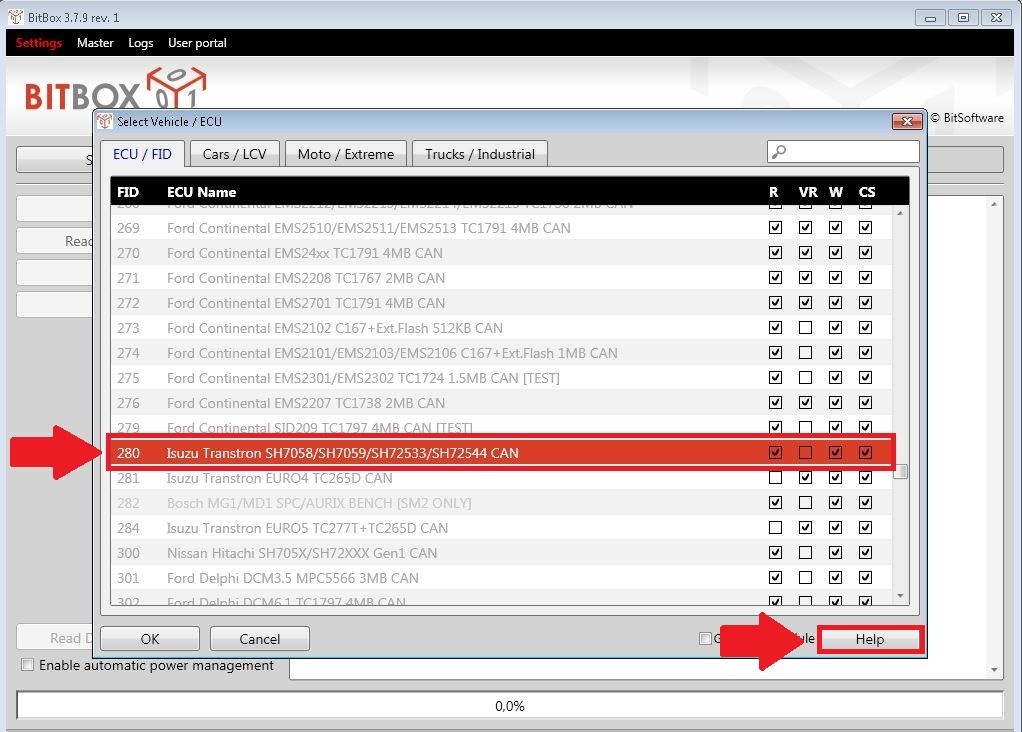Toggle VR checkbox for FID 284
The height and width of the screenshot is (732, 1022).
[x=806, y=527]
